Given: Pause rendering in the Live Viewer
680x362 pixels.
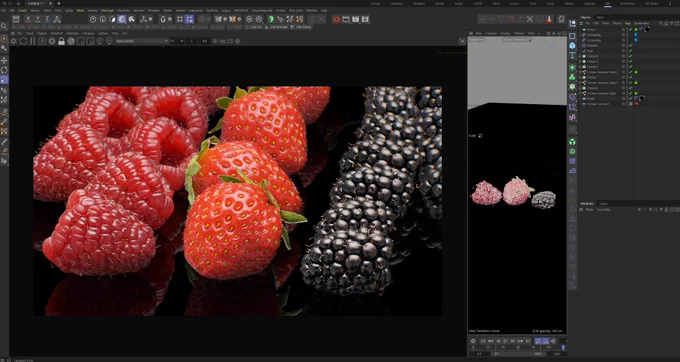Looking at the screenshot, I should pos(33,41).
